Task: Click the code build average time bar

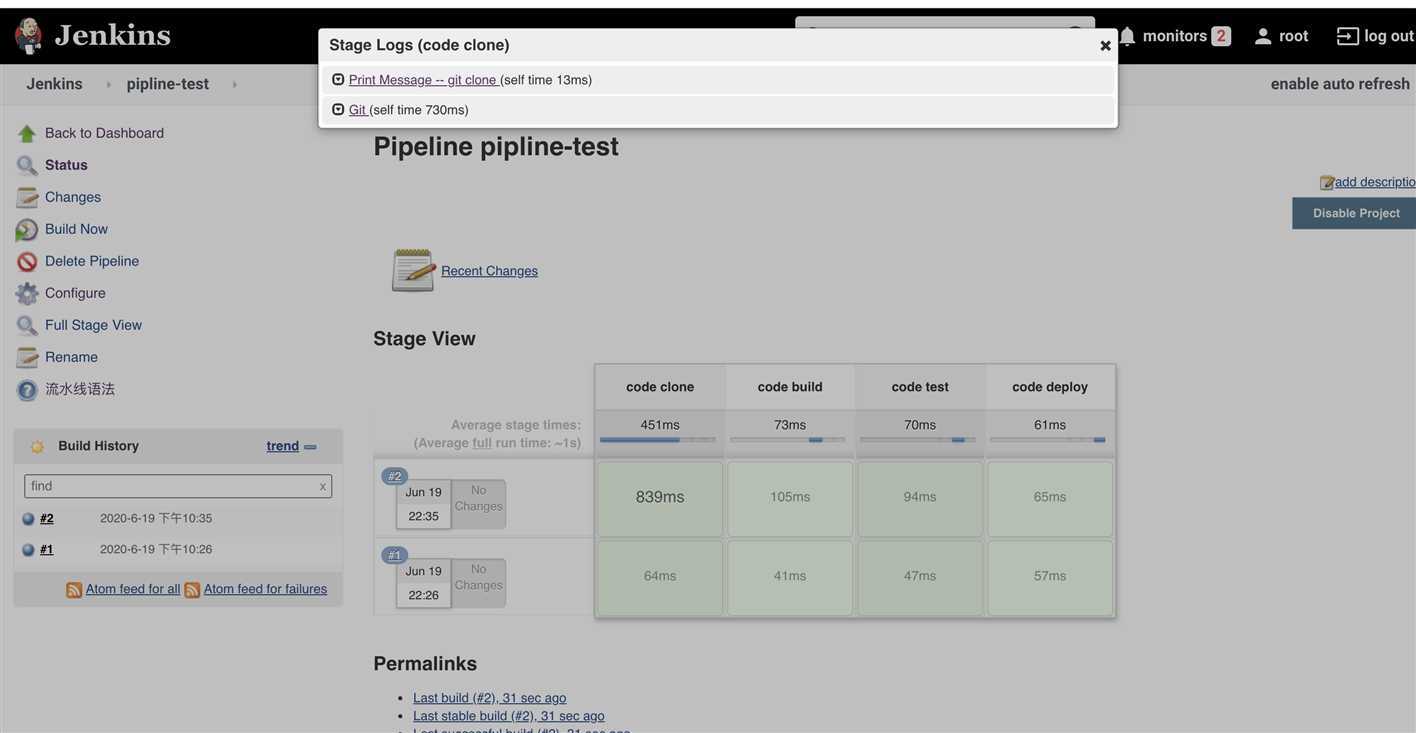Action: pos(788,440)
